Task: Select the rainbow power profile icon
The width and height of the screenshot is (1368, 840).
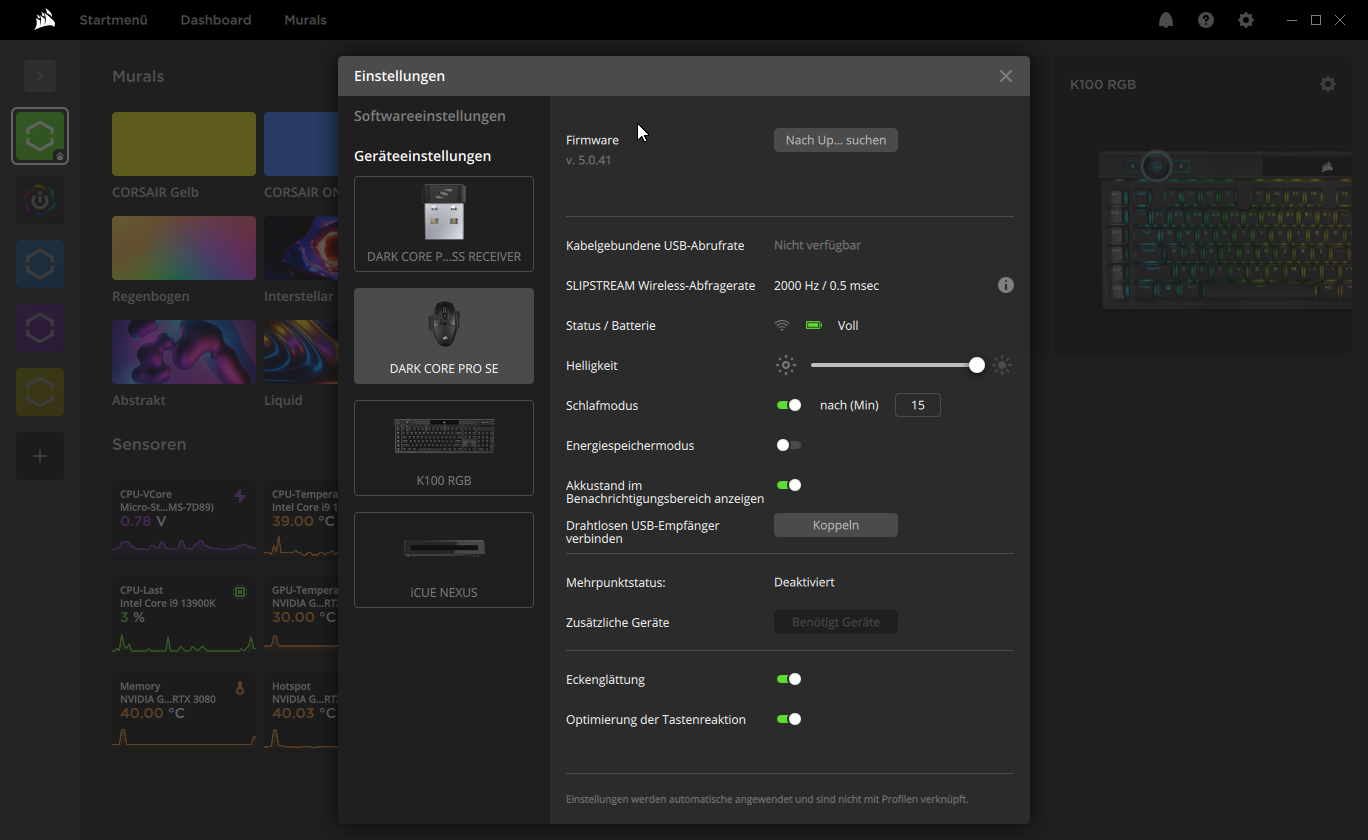Action: click(40, 200)
